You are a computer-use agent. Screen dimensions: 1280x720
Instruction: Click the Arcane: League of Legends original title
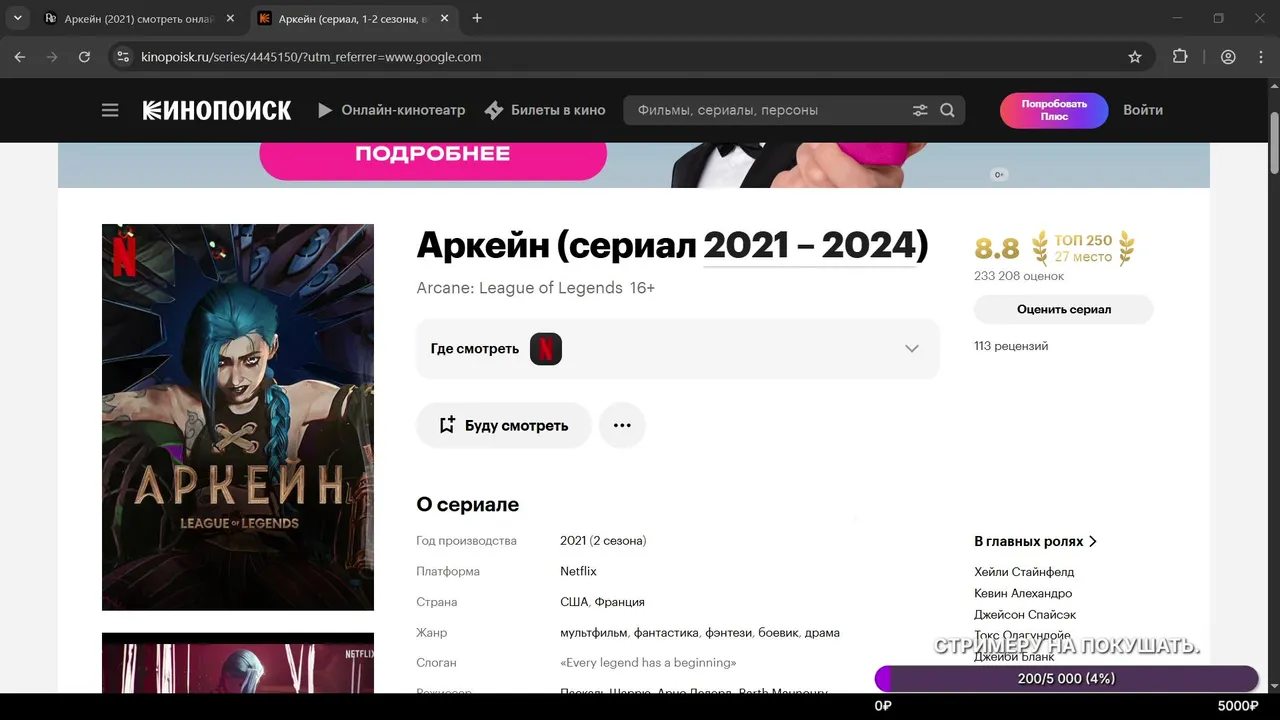[x=520, y=288]
